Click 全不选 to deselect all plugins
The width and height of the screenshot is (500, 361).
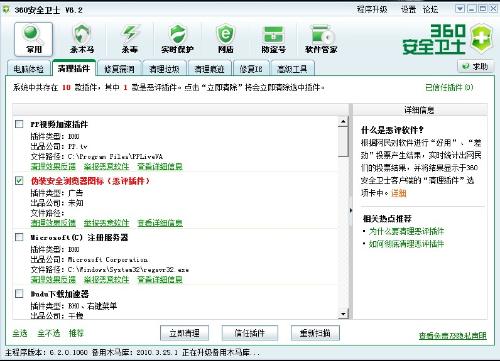pyautogui.click(x=49, y=333)
